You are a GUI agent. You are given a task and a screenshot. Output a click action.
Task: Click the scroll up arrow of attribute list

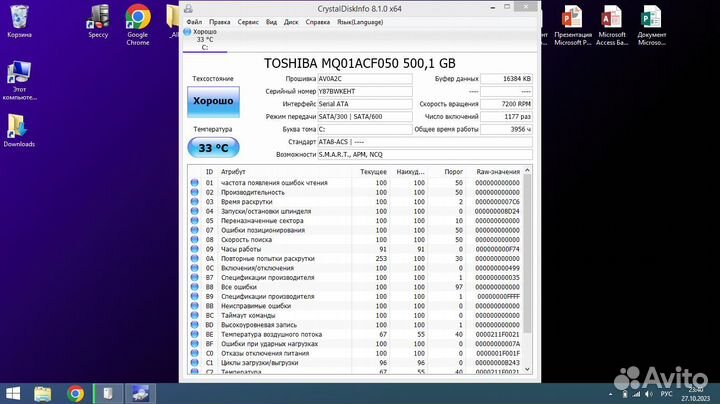[528, 170]
